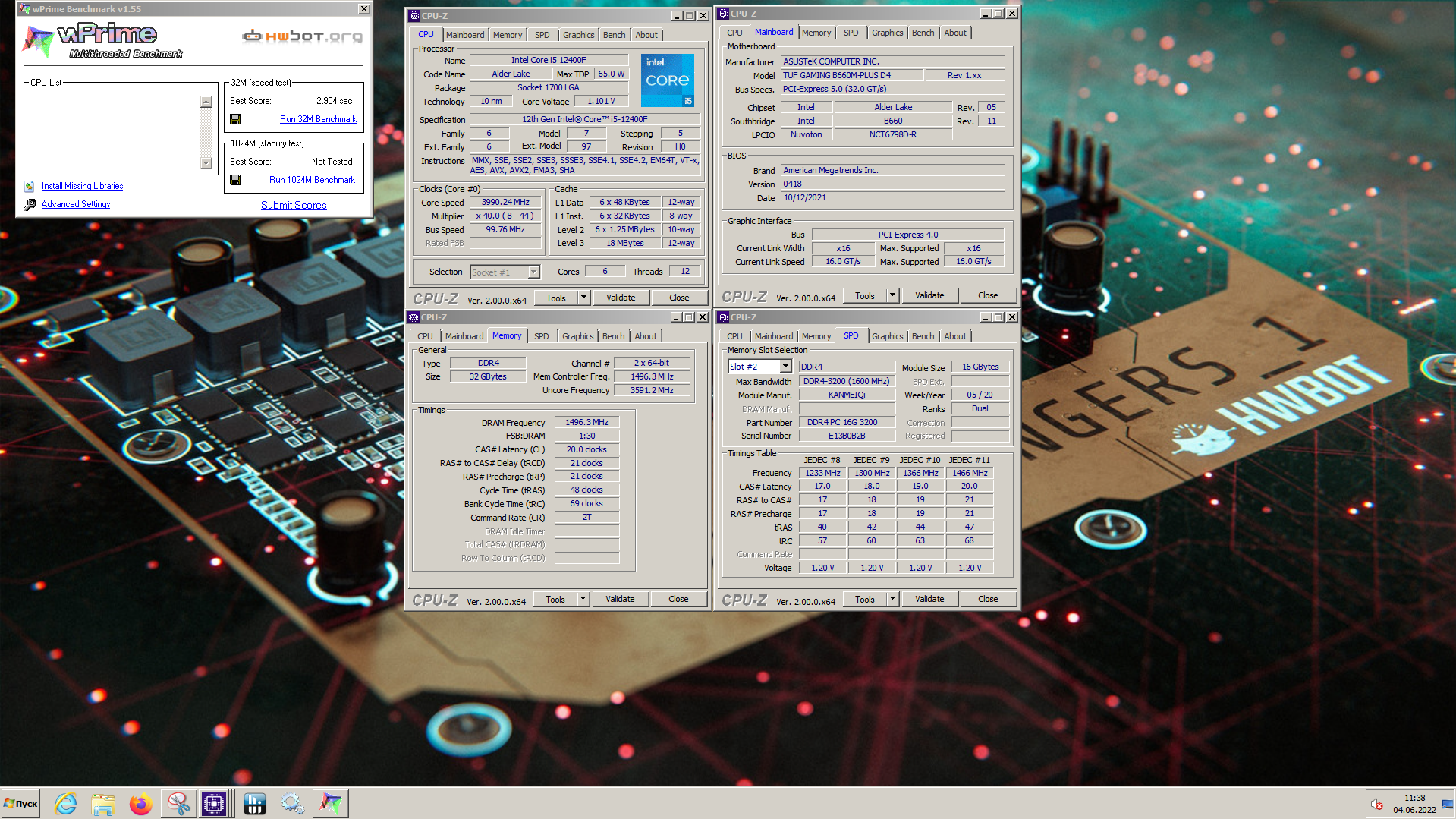This screenshot has height=819, width=1456.
Task: Open the gears settings taskbar icon
Action: [x=292, y=803]
